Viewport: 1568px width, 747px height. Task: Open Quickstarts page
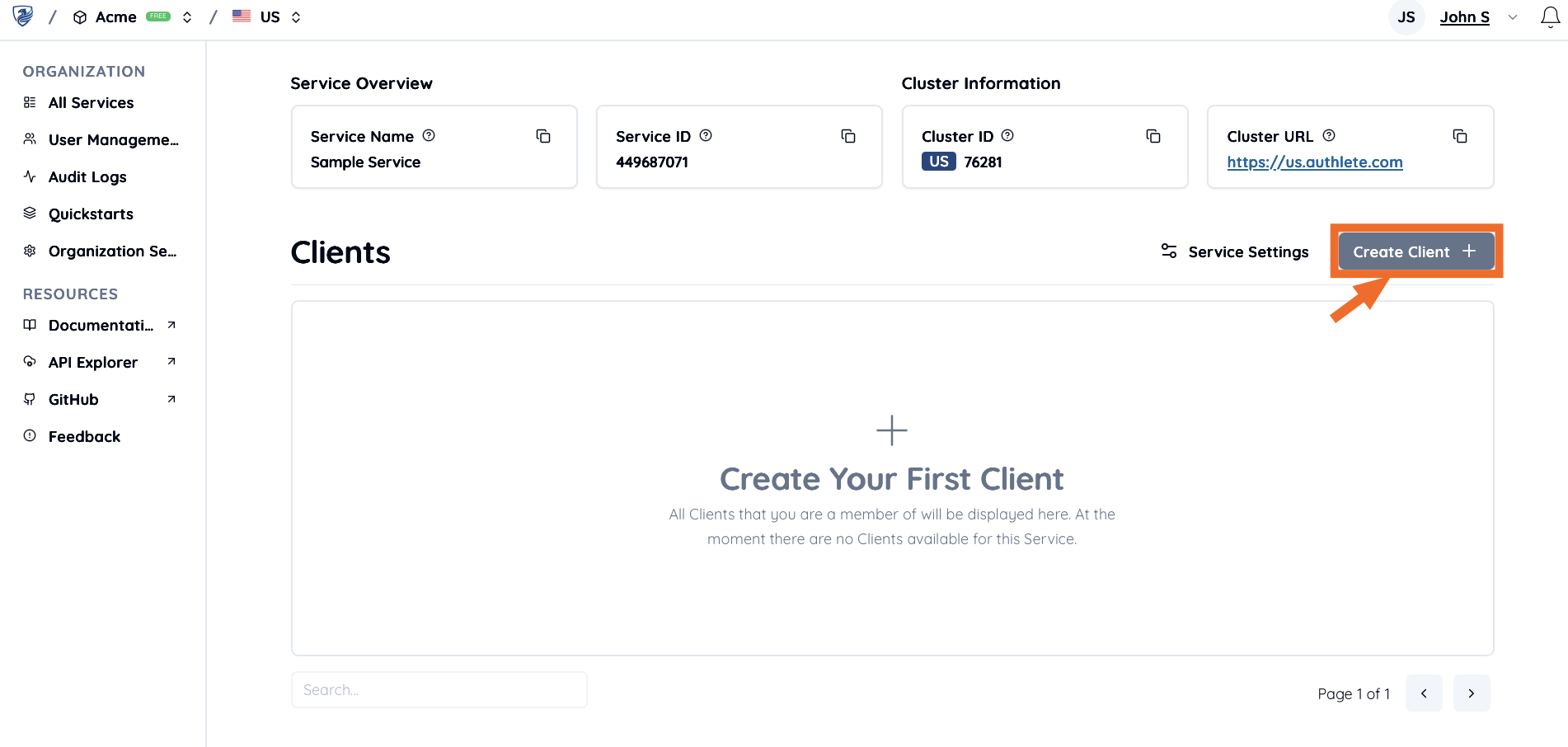91,214
